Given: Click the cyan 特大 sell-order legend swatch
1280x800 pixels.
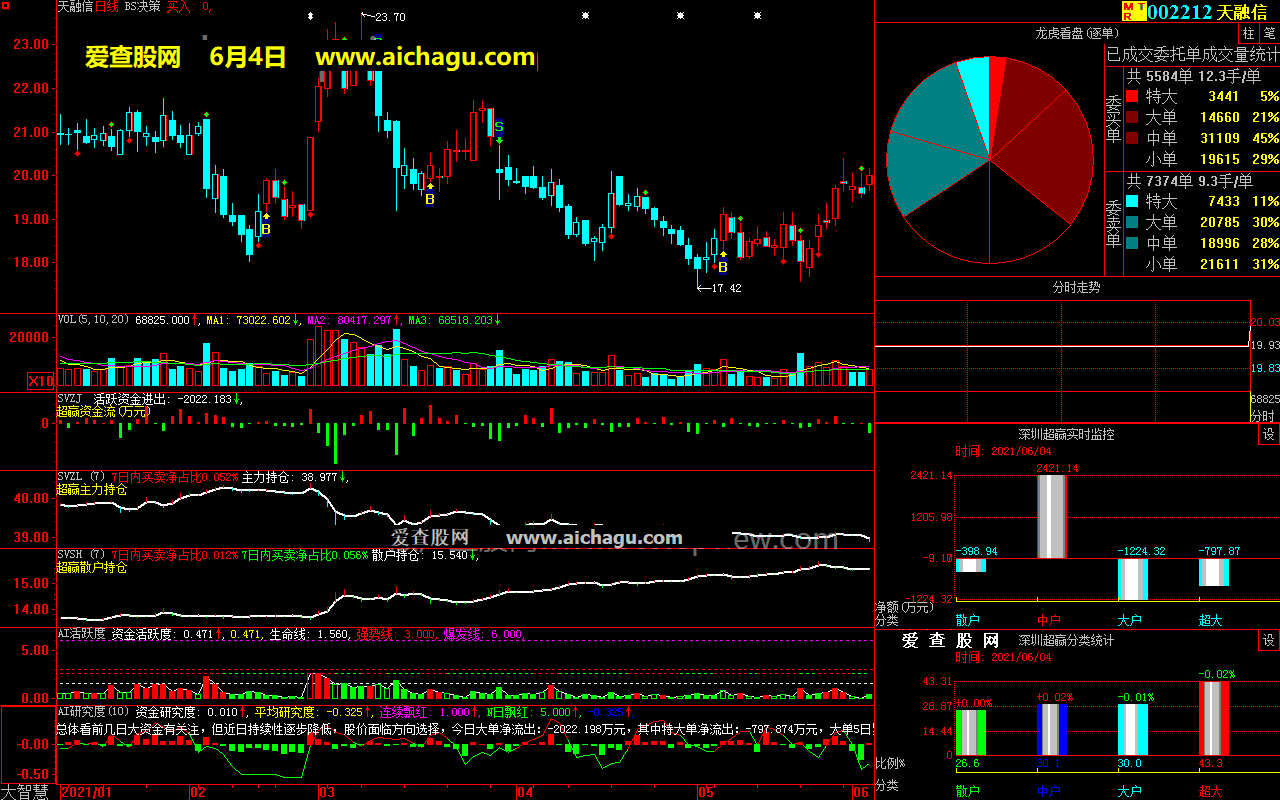Looking at the screenshot, I should coord(1132,201).
